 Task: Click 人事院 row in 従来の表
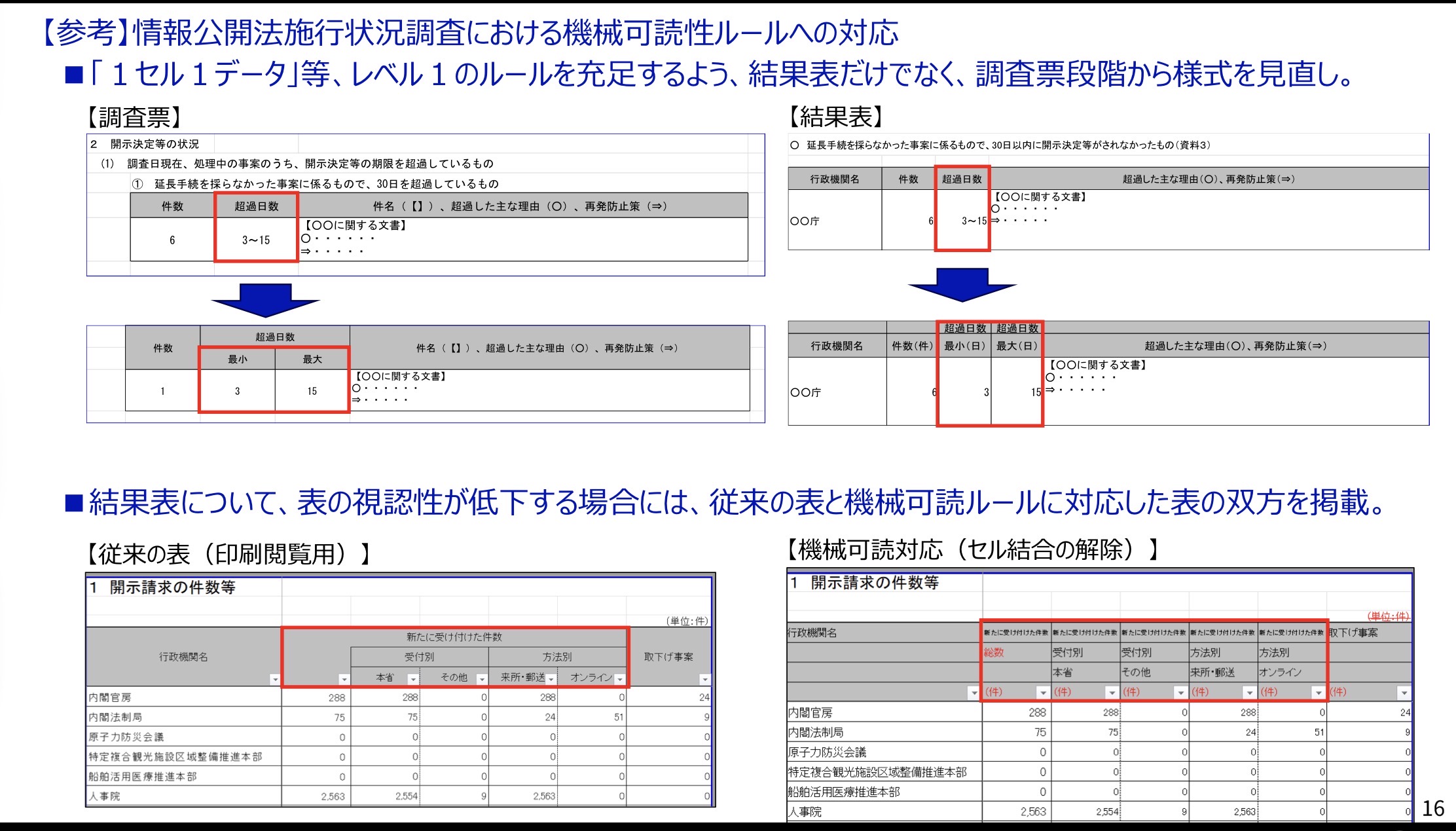coord(399,796)
